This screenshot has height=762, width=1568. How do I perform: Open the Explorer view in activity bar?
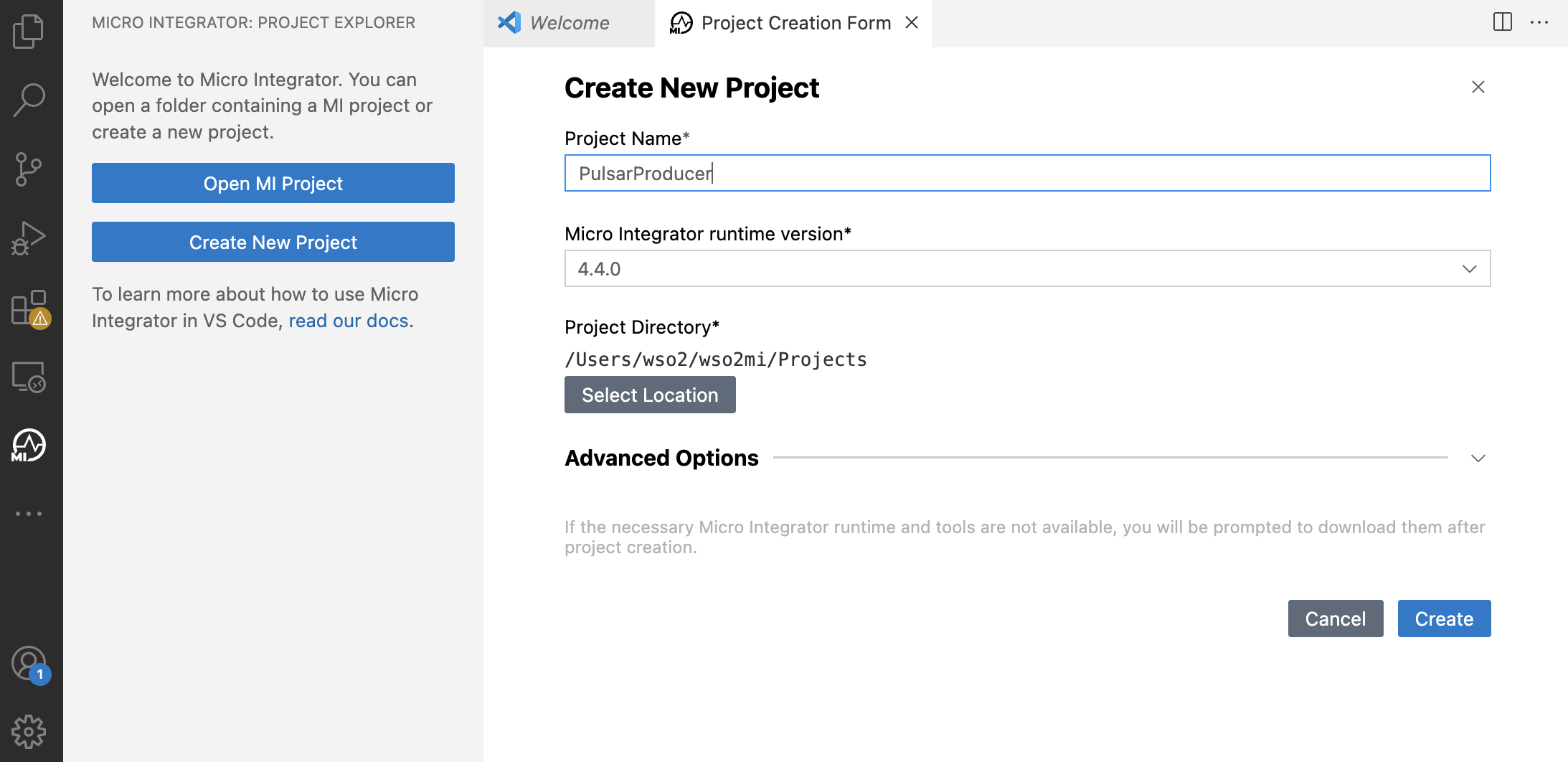click(29, 32)
